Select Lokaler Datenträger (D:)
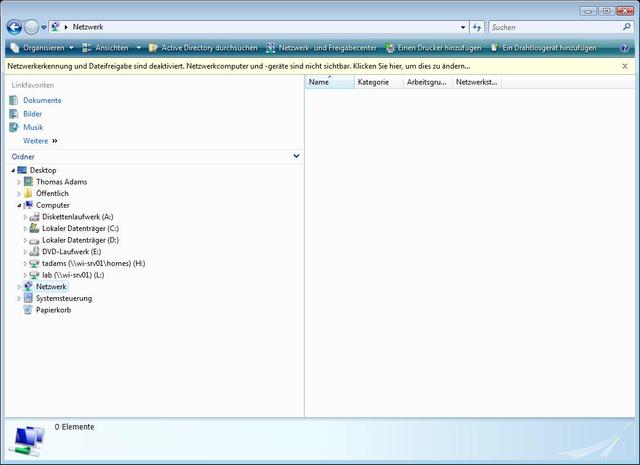This screenshot has height=465, width=640. pos(80,240)
